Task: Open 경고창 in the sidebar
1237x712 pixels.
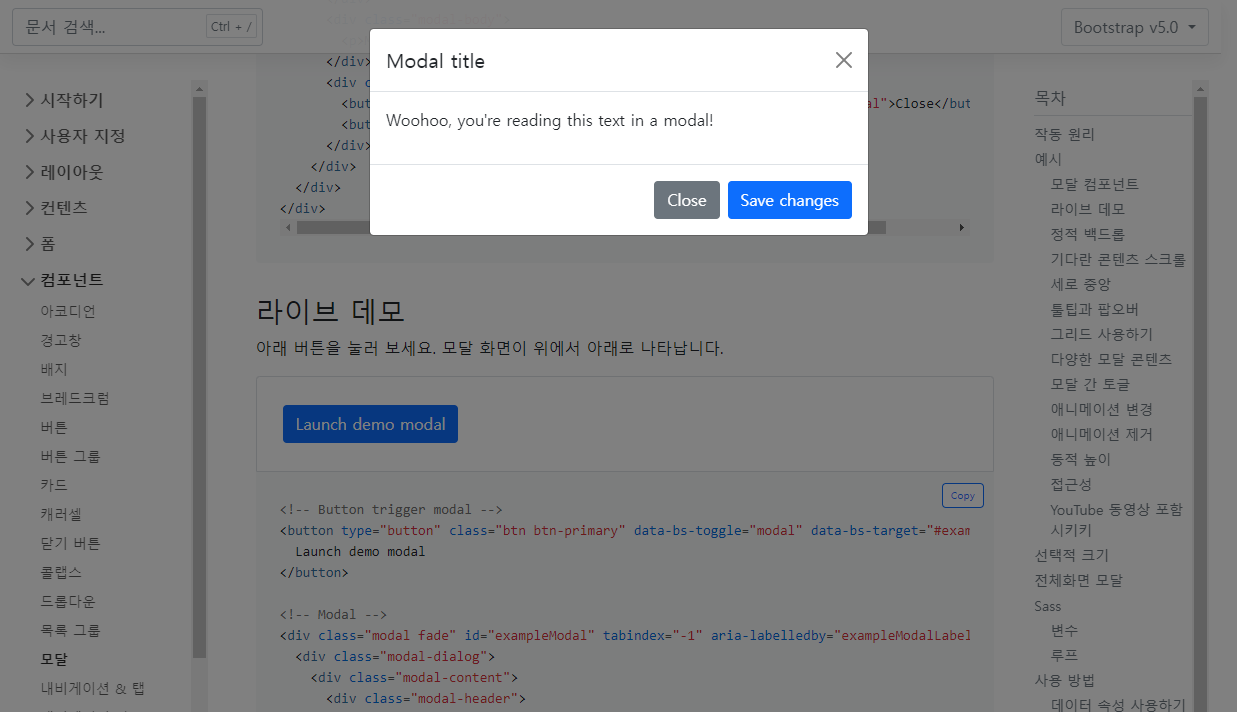Action: [x=61, y=340]
